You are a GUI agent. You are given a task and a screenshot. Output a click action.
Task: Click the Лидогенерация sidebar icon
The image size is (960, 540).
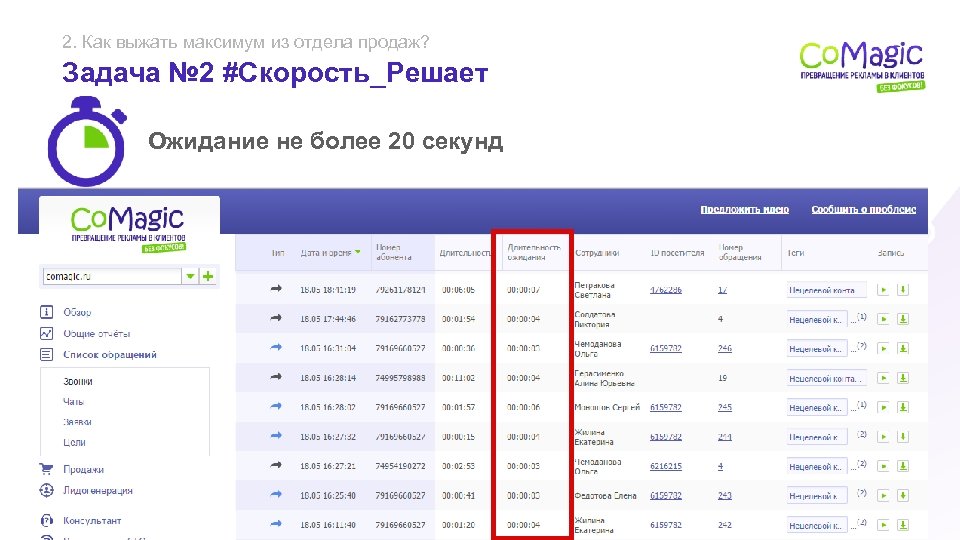tap(47, 490)
